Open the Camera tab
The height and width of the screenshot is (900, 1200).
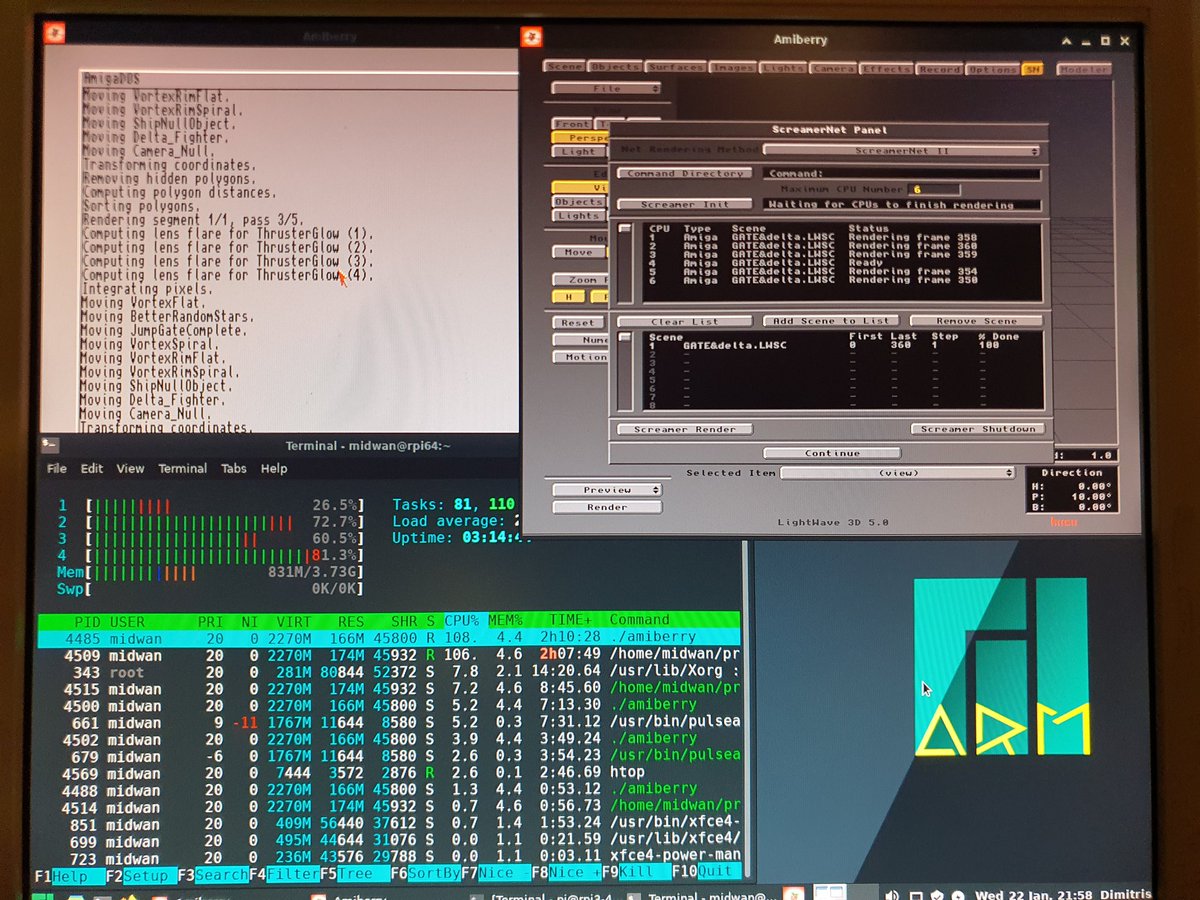tap(833, 69)
